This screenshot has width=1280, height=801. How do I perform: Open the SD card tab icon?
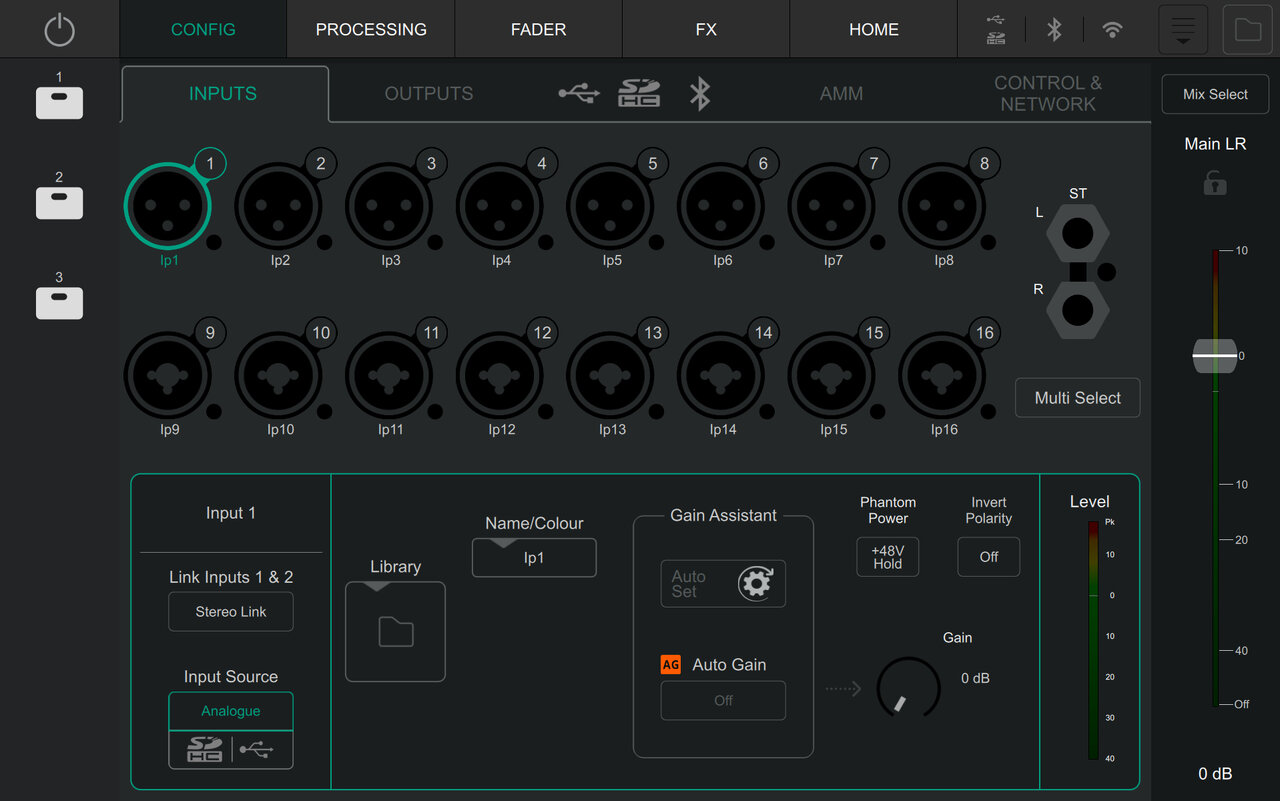[639, 93]
